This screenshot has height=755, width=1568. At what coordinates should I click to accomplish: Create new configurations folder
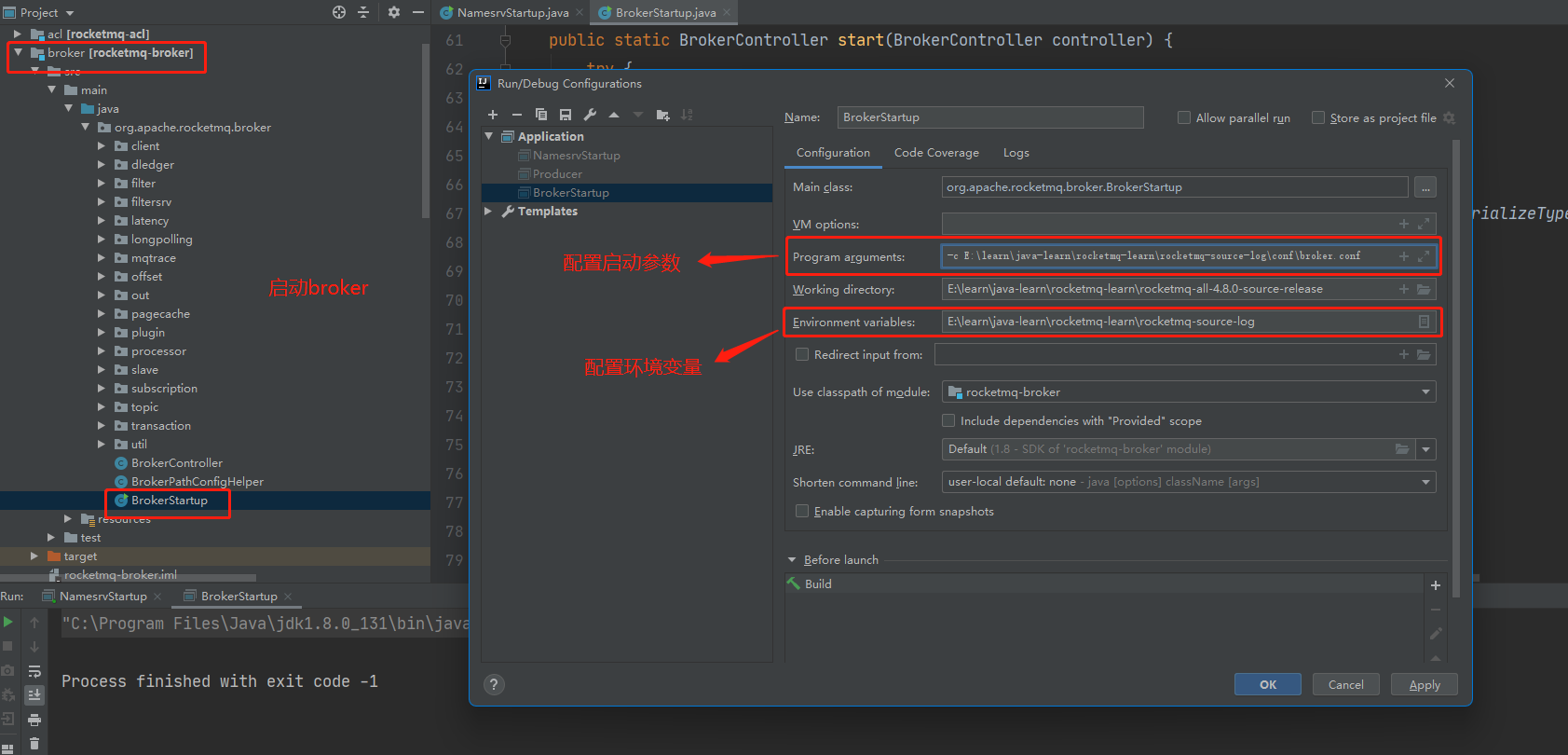coord(662,115)
